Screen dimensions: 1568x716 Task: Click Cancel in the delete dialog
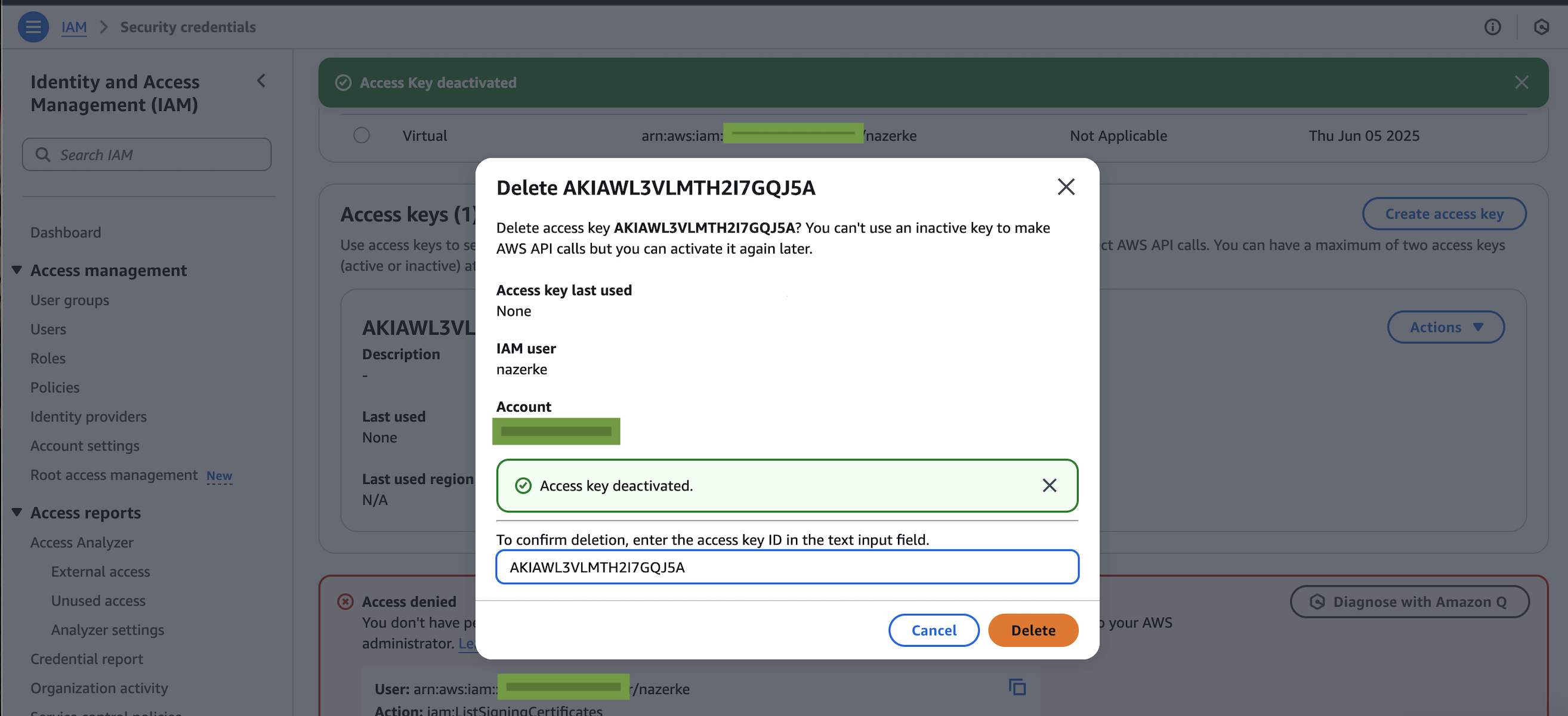[x=934, y=630]
